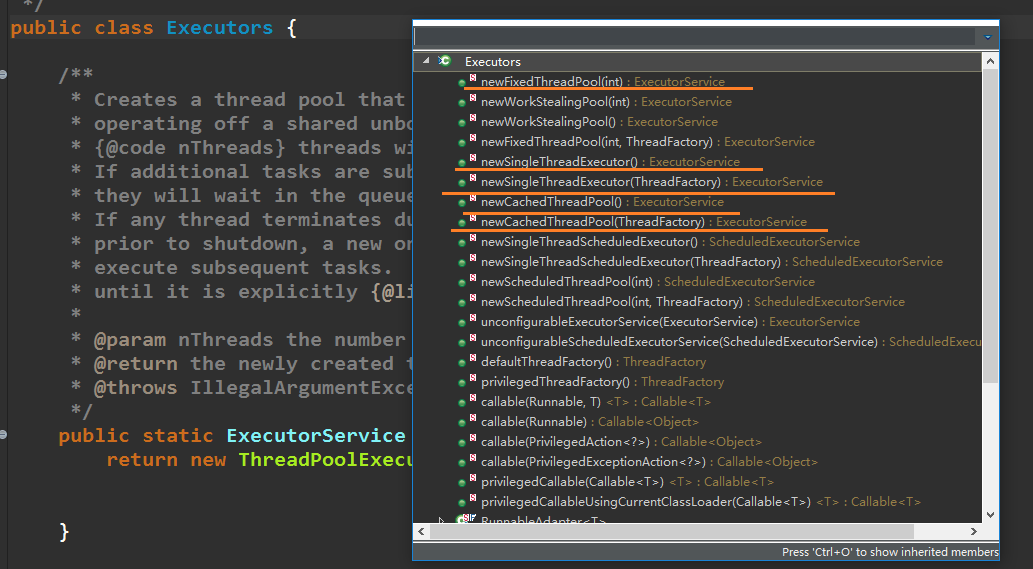This screenshot has width=1033, height=569.
Task: Select privilegedCallable(Callable<T>) entry
Action: pyautogui.click(x=627, y=482)
